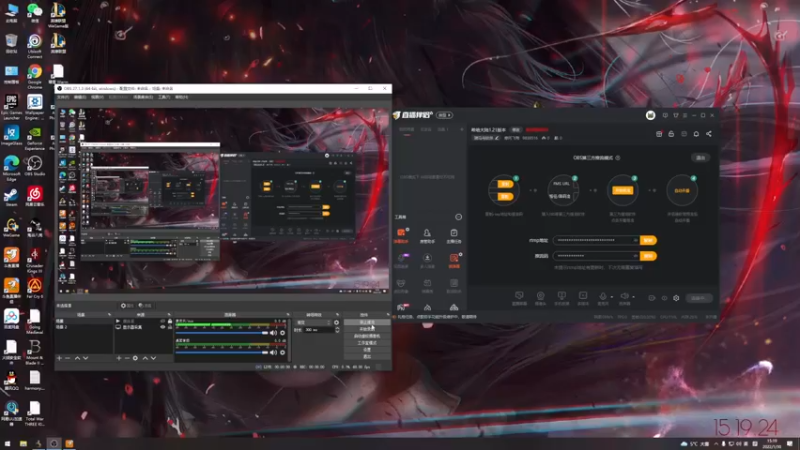
Task: Open hamburger menu in companion title bar
Action: coord(685,115)
